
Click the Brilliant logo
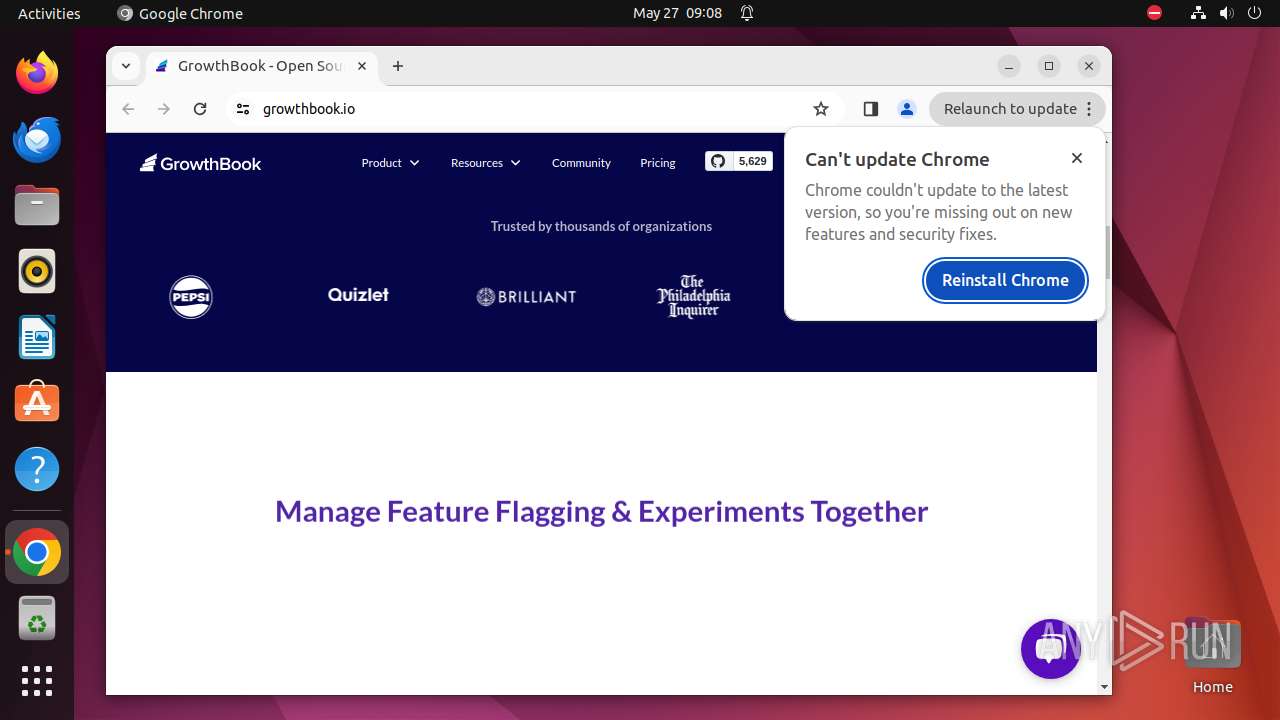[526, 297]
